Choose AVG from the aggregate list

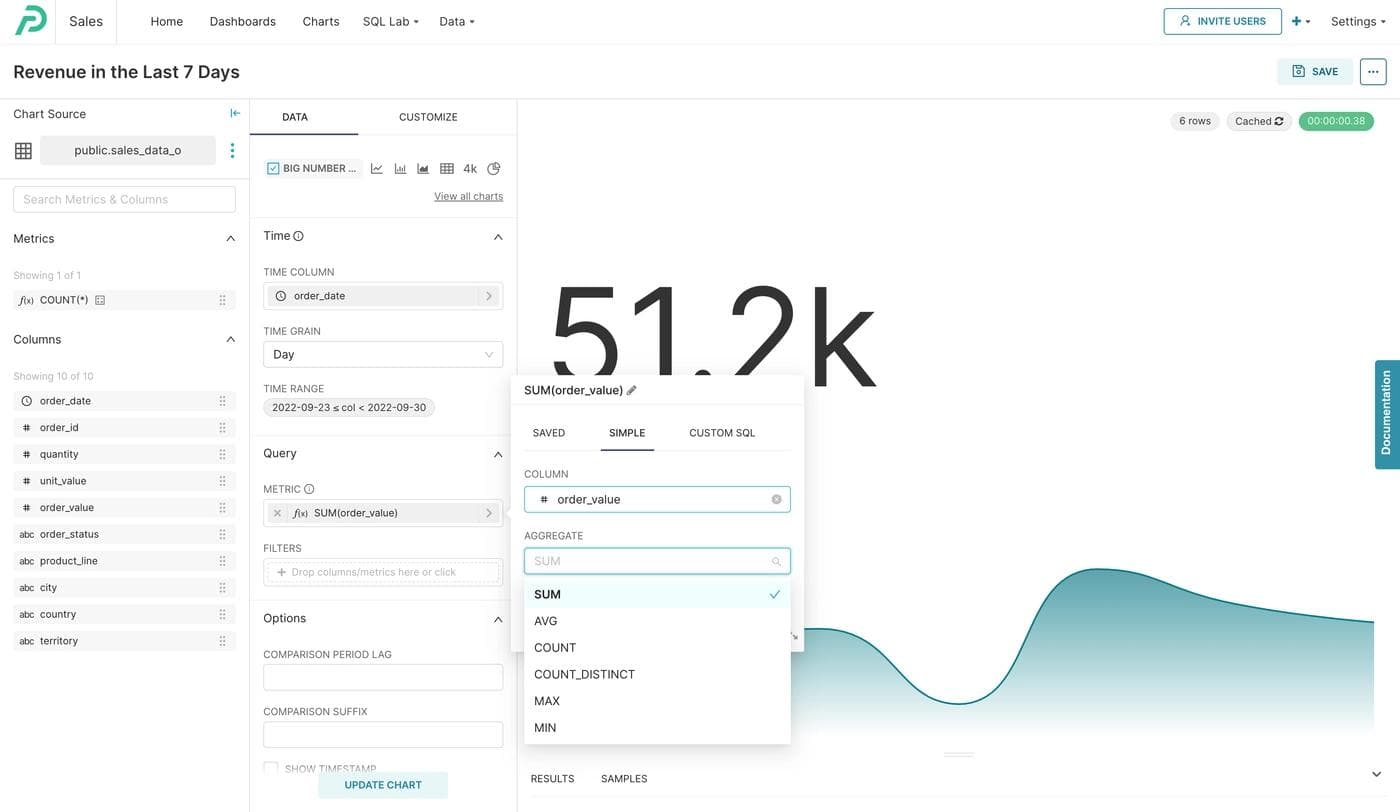tap(546, 621)
